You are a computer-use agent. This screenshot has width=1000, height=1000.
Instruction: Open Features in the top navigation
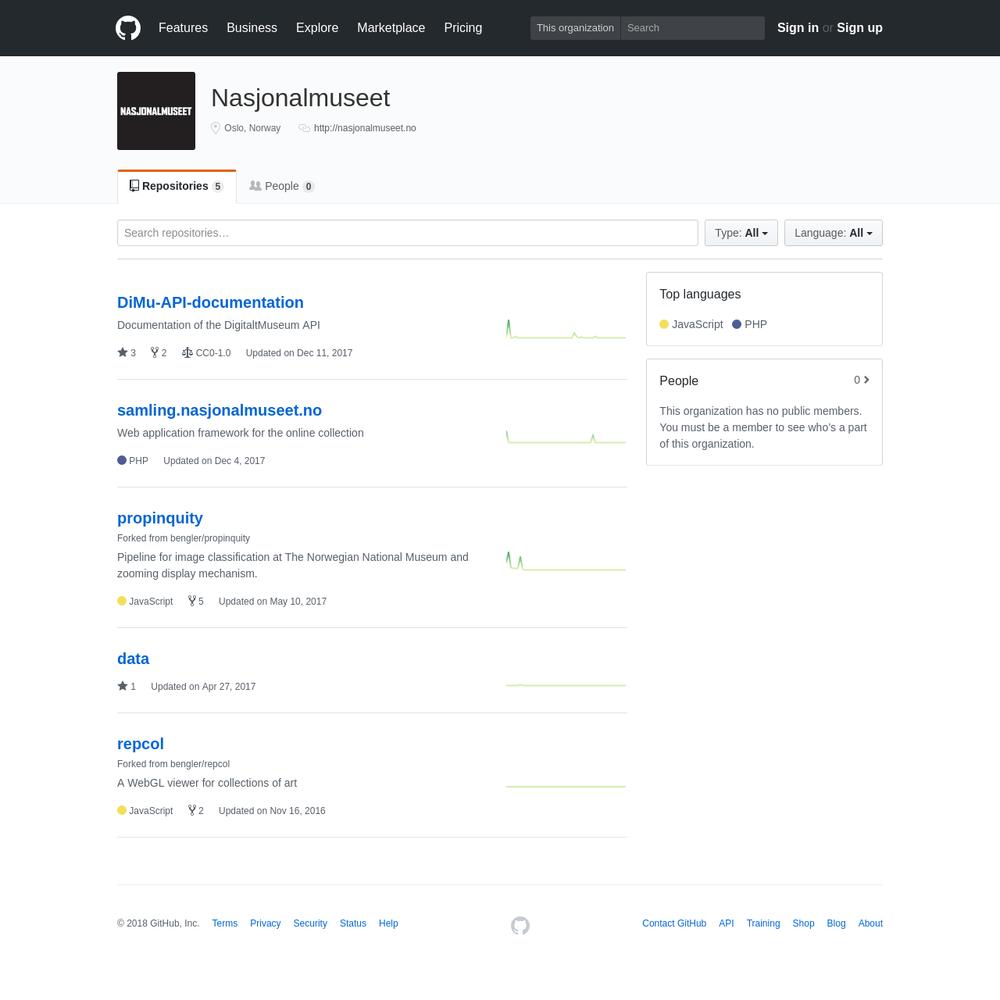183,28
